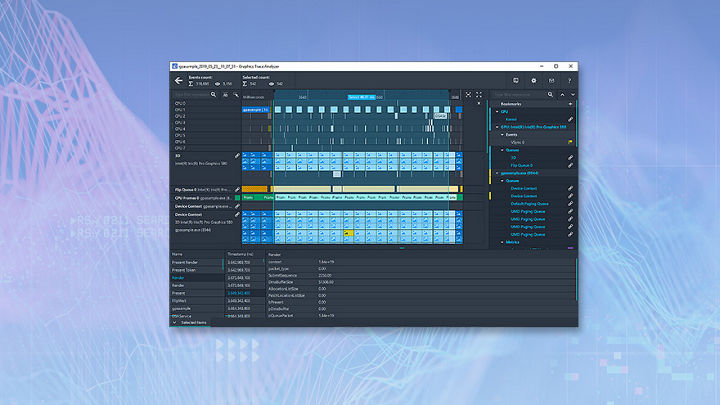
Task: Open the Selected Items tab
Action: point(194,323)
